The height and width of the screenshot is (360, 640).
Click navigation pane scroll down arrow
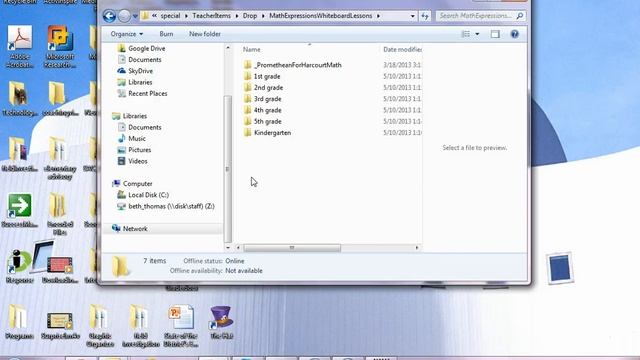pyautogui.click(x=228, y=247)
